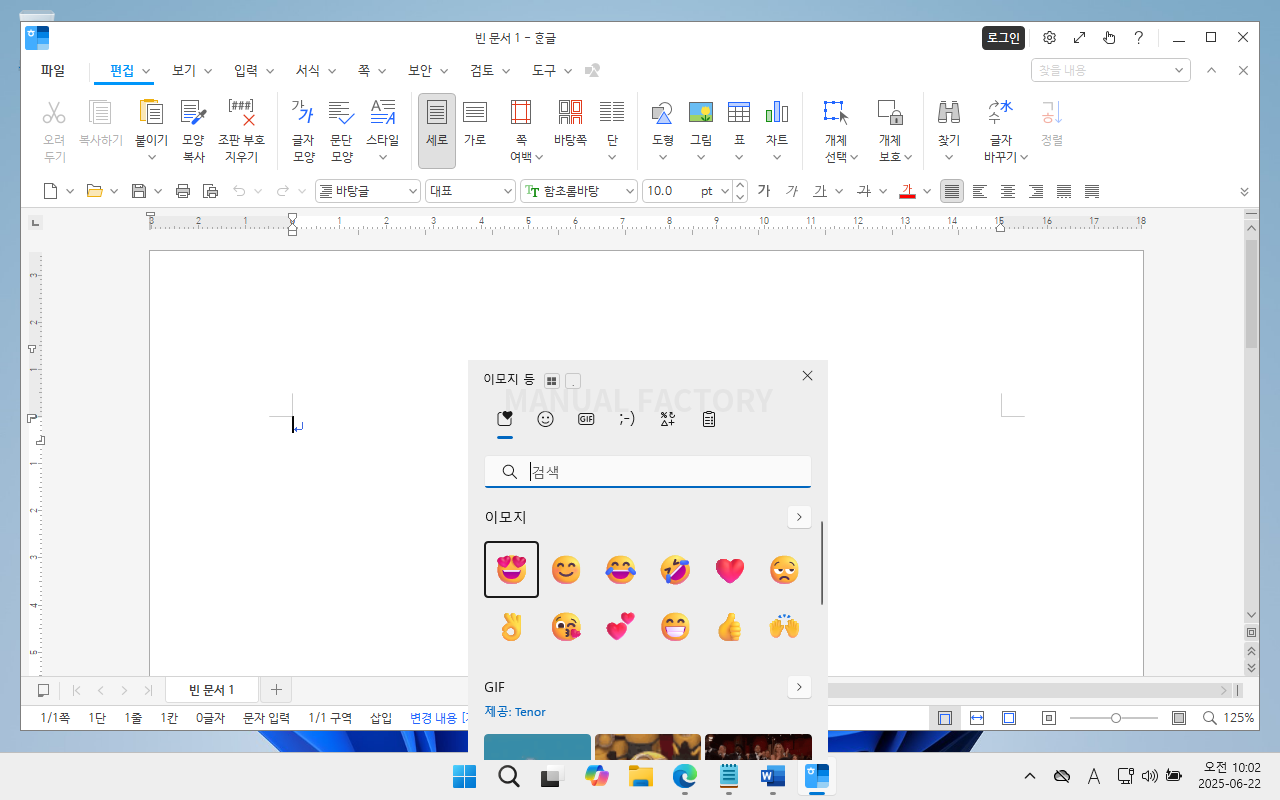This screenshot has height=800, width=1280.
Task: Toggle bold 가 formatting
Action: [764, 191]
